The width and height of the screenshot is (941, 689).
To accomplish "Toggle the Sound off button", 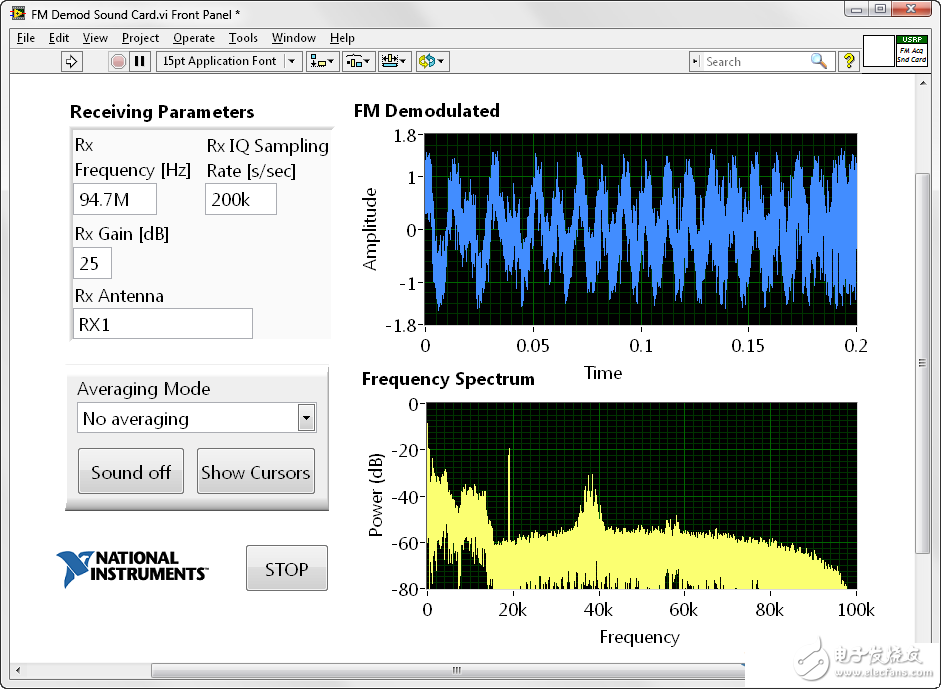I will click(x=131, y=472).
